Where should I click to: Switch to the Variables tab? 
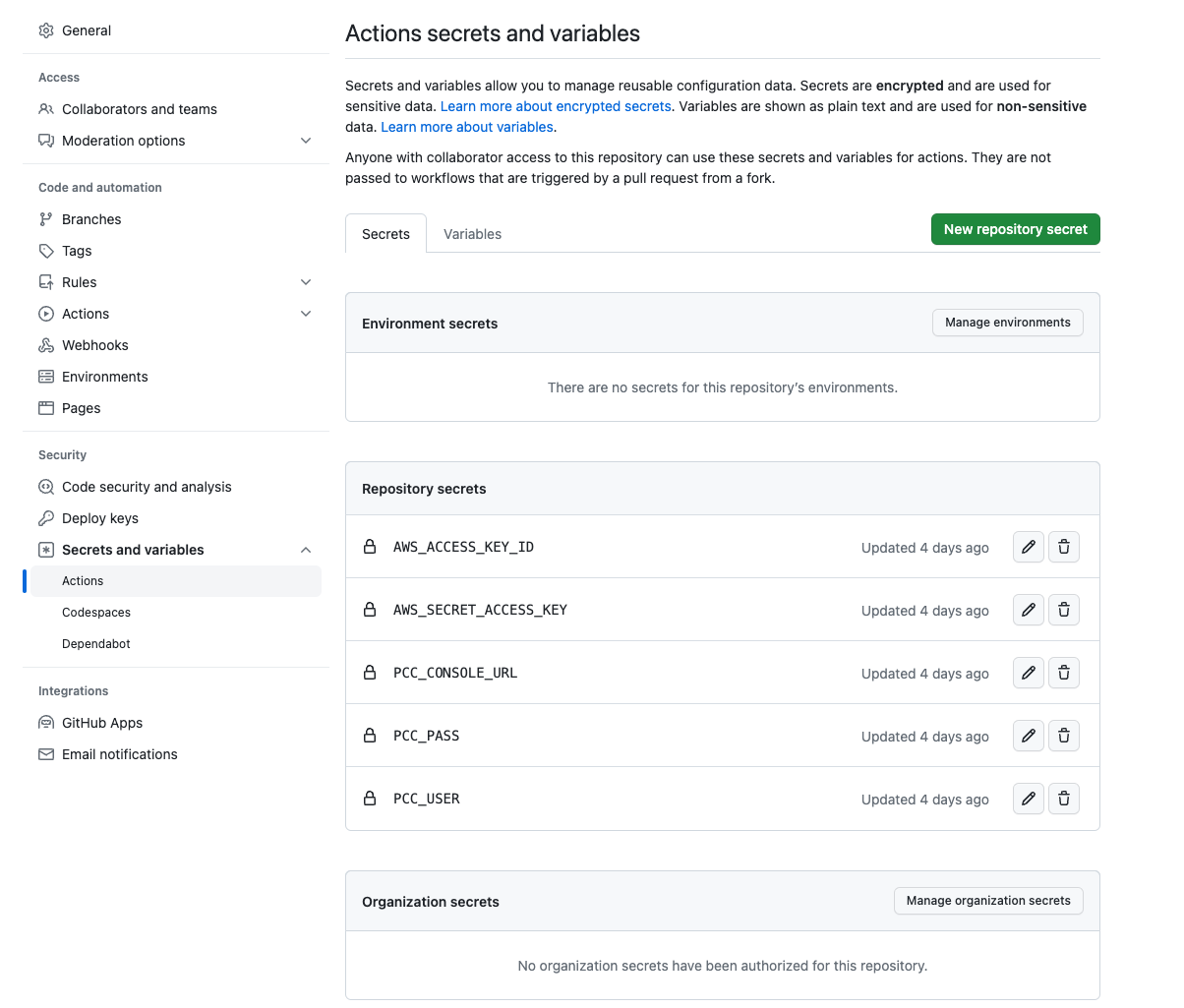(472, 234)
